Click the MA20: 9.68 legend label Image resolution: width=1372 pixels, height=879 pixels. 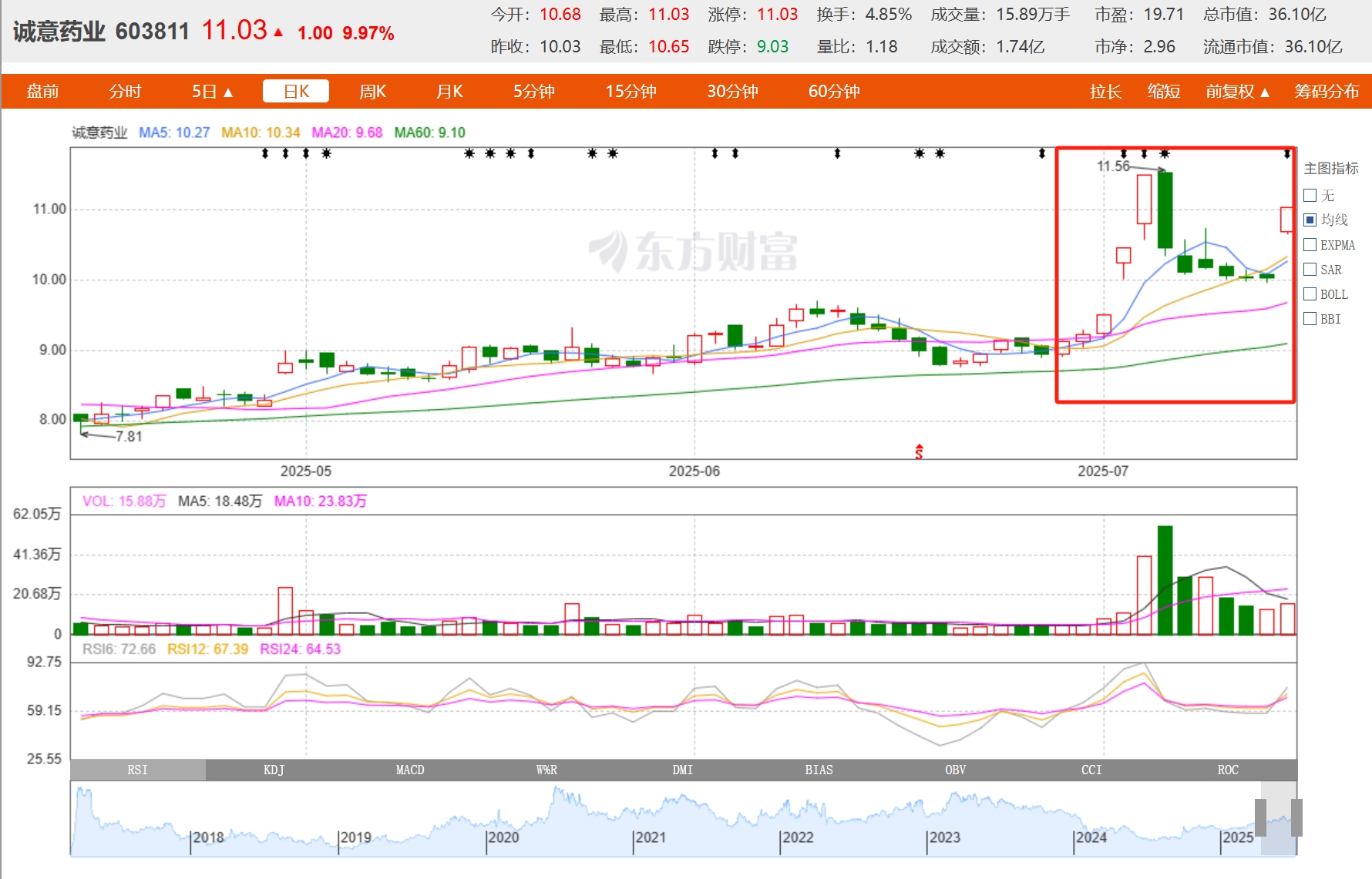tap(347, 133)
